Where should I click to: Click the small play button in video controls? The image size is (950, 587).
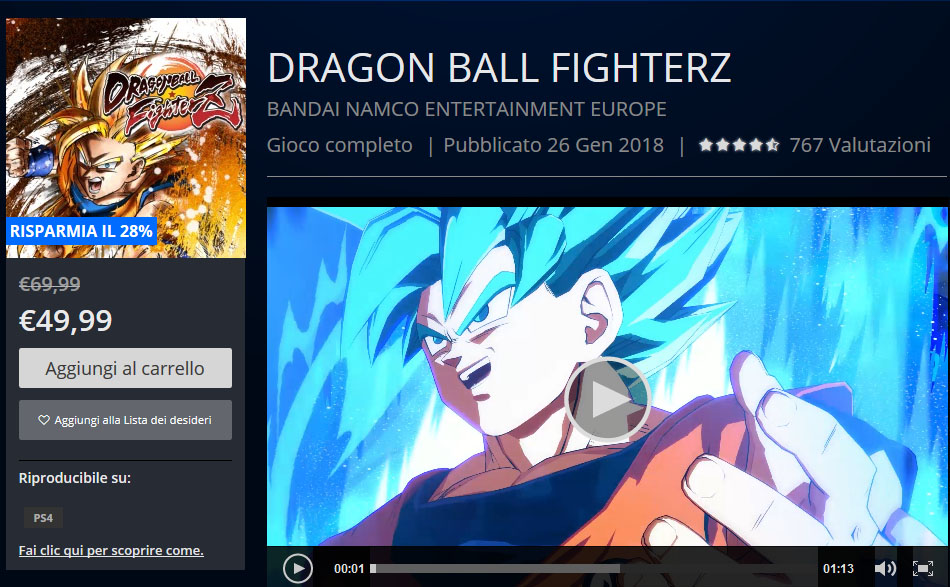pos(297,568)
